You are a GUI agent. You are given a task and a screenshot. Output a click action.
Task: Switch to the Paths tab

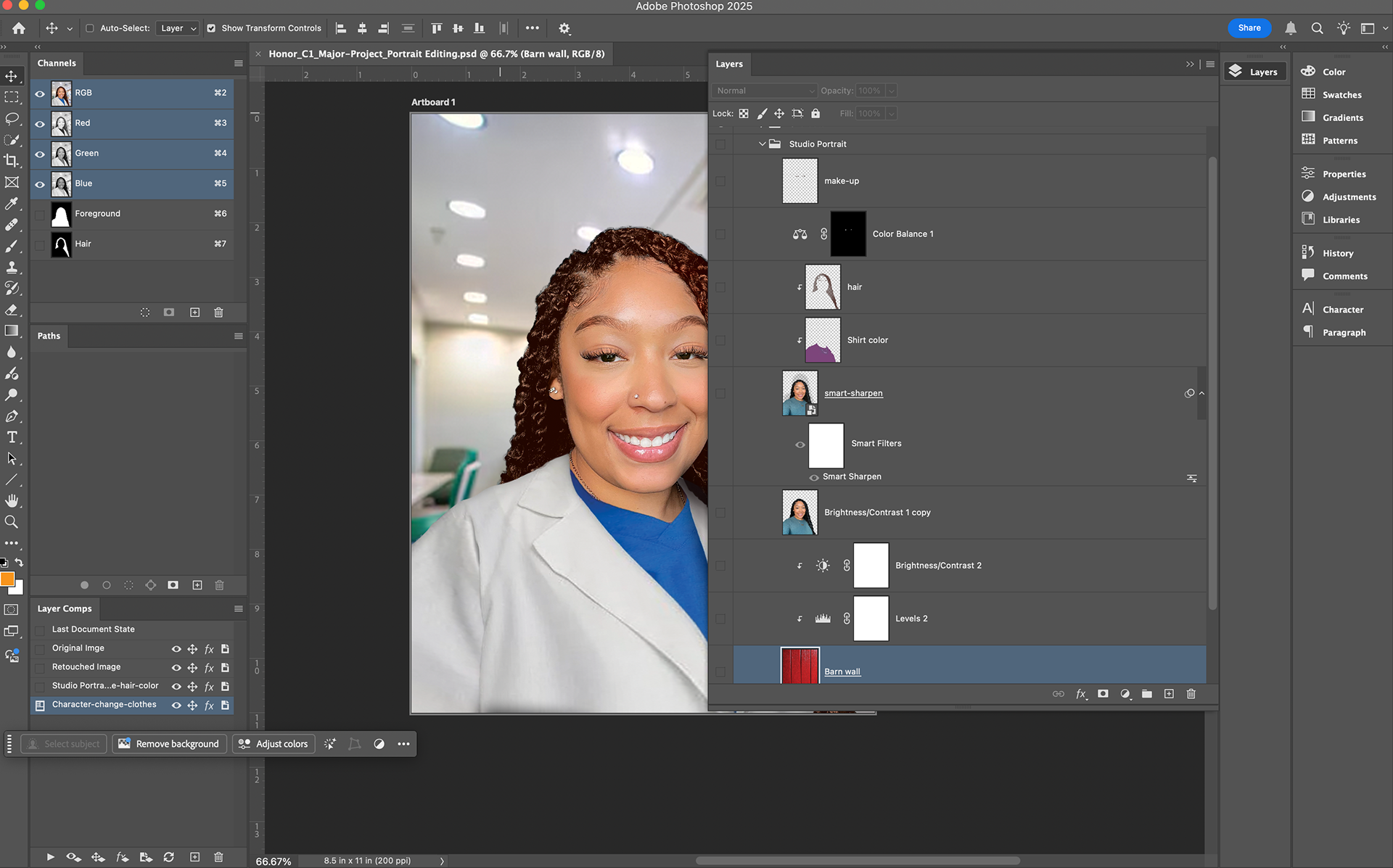point(49,336)
